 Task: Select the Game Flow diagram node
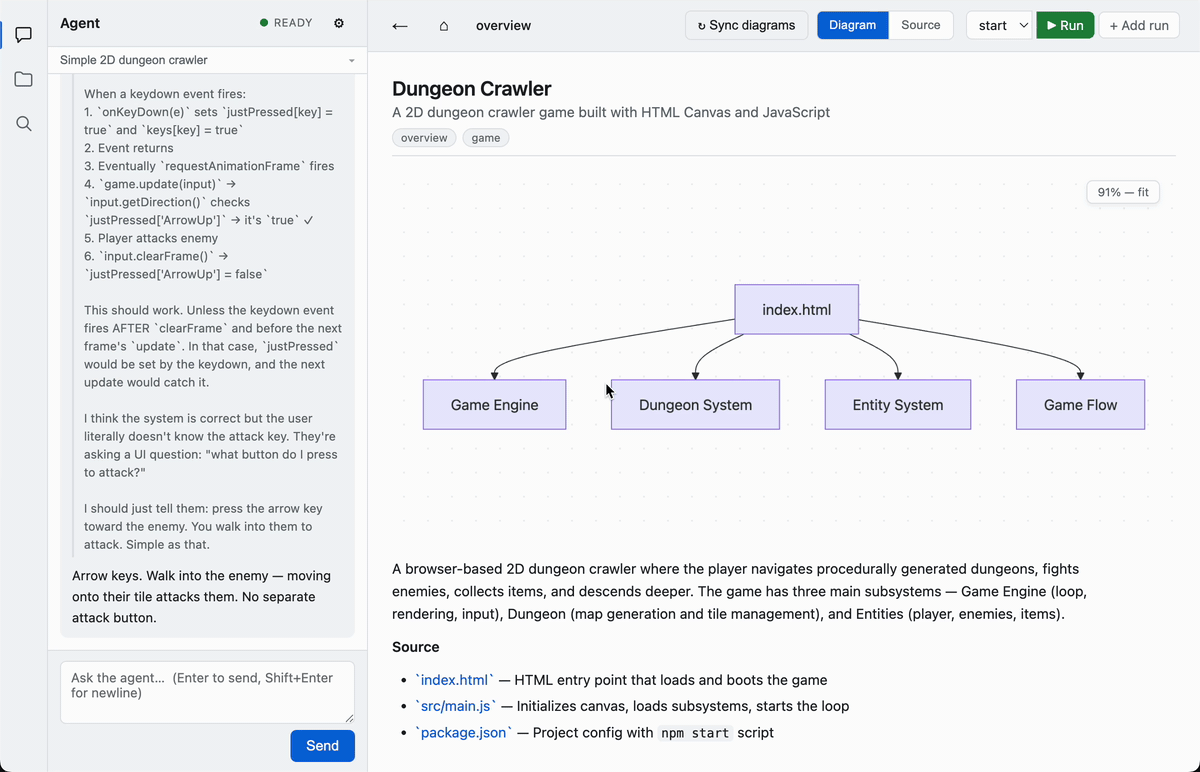[x=1080, y=405]
